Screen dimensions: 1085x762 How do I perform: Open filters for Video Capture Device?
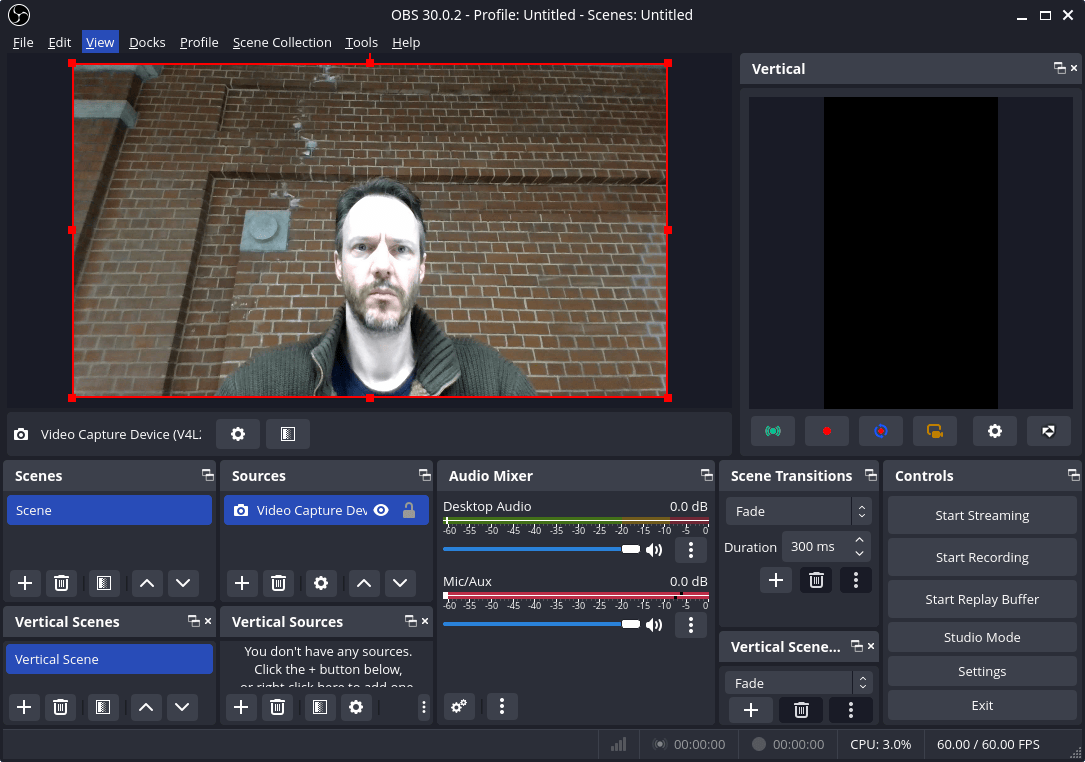[288, 434]
